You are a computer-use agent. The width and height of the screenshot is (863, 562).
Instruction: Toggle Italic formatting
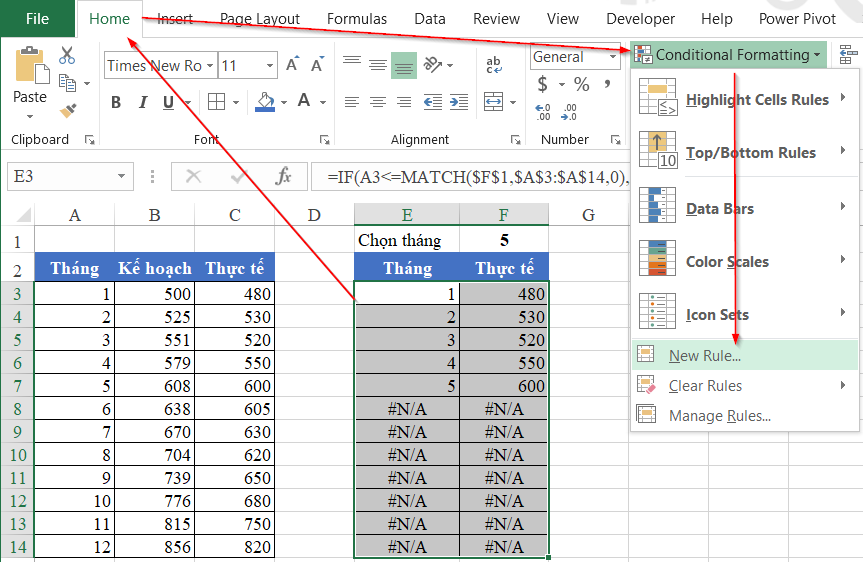click(143, 102)
